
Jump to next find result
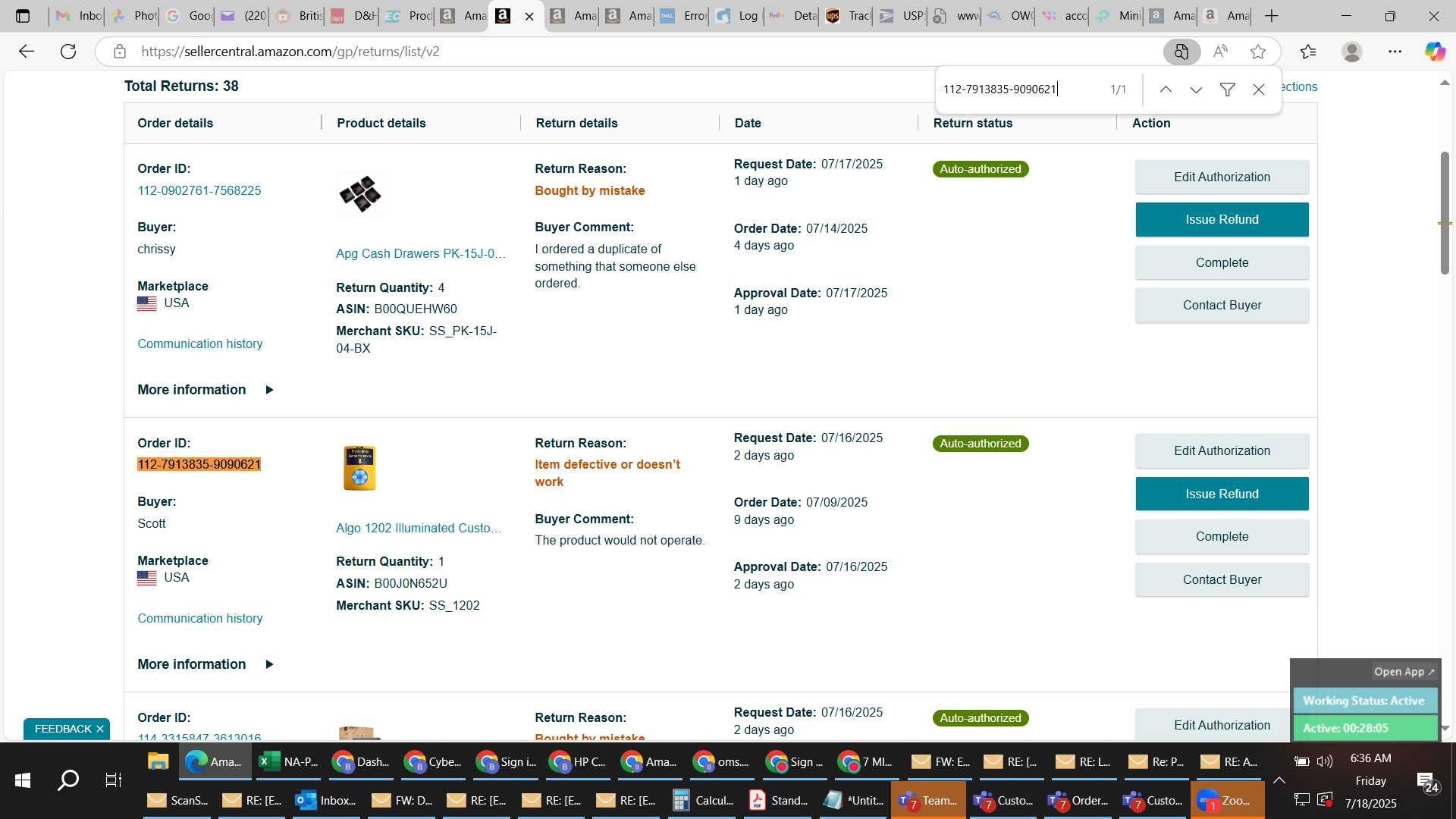(x=1196, y=89)
